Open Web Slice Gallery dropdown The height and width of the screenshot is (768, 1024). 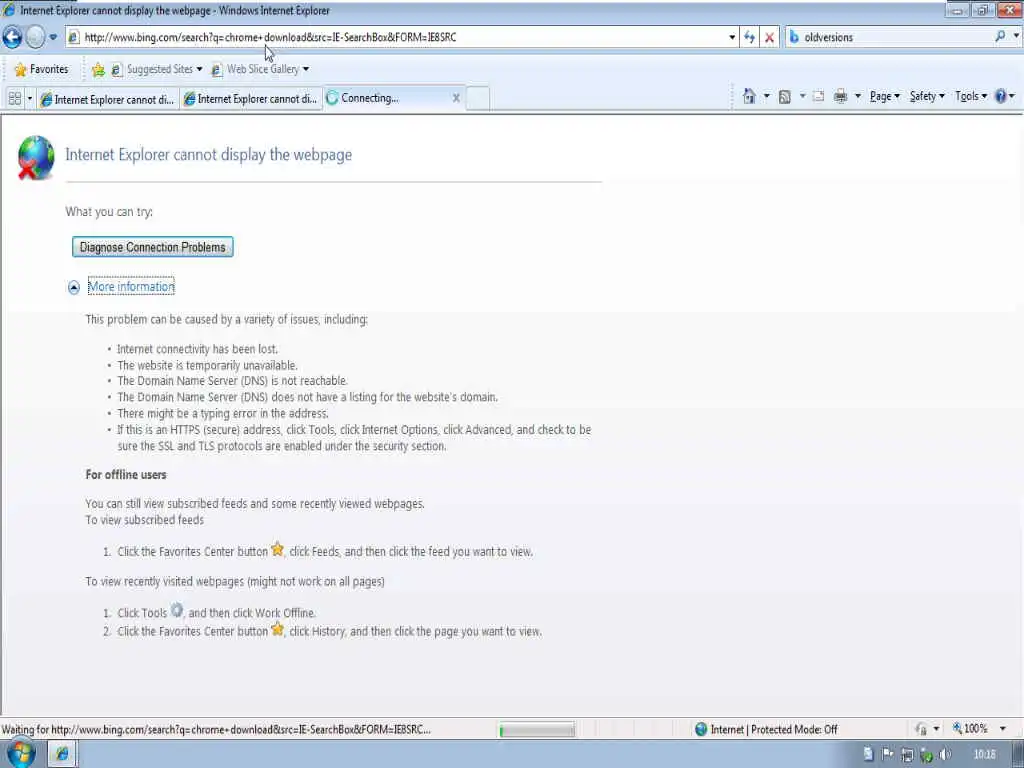[260, 69]
